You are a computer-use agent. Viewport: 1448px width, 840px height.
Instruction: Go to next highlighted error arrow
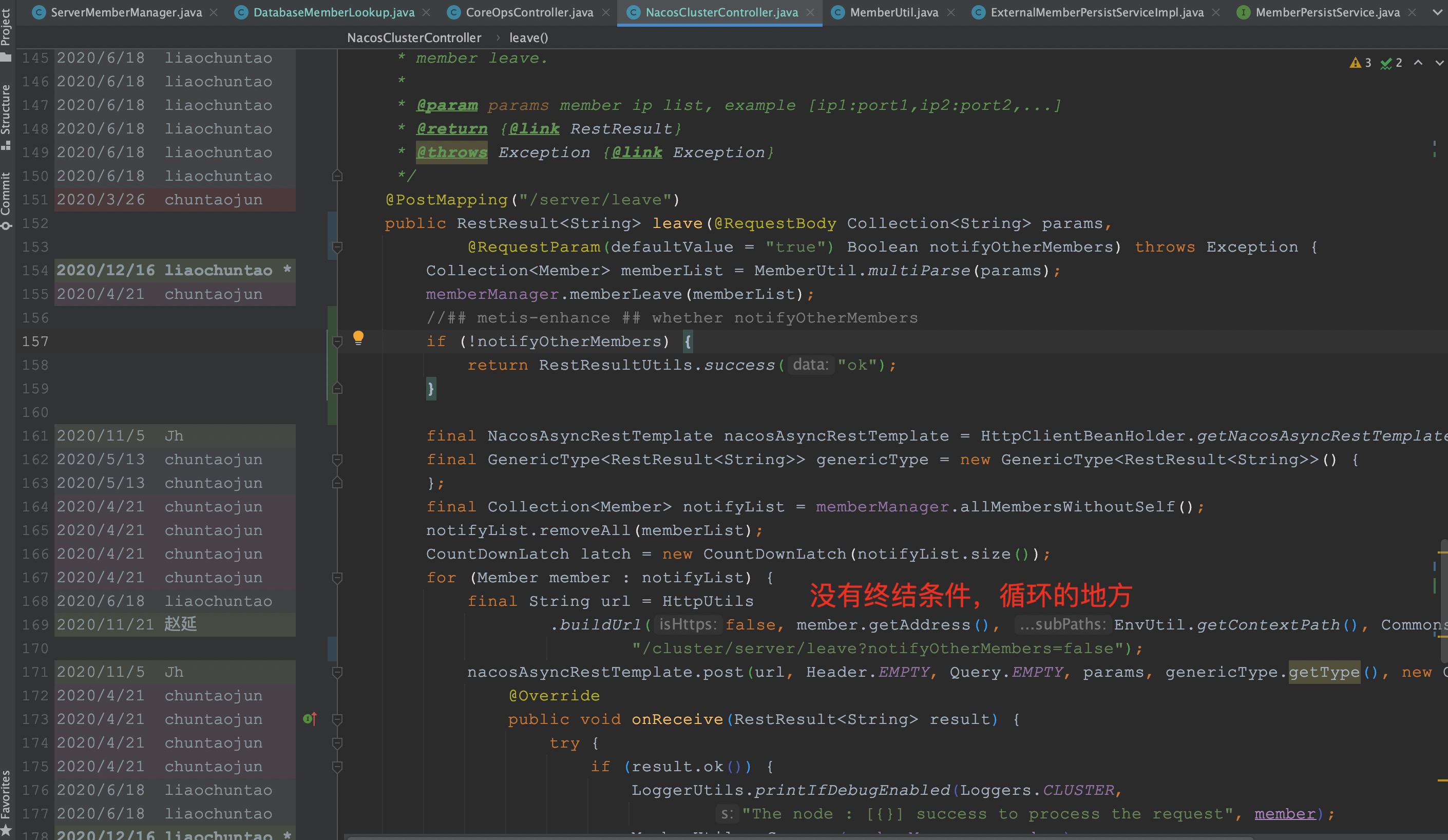[x=1439, y=63]
